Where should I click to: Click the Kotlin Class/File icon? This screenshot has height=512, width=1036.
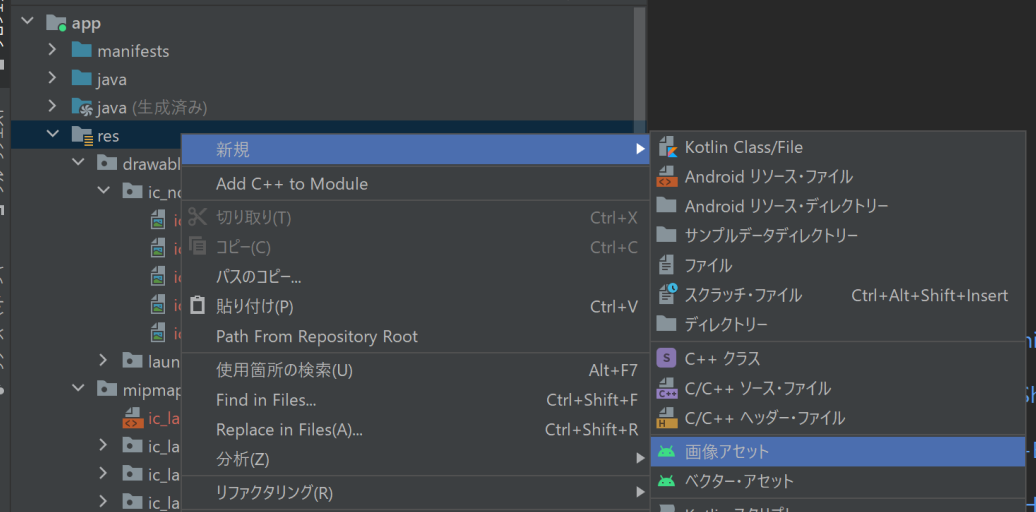point(666,147)
